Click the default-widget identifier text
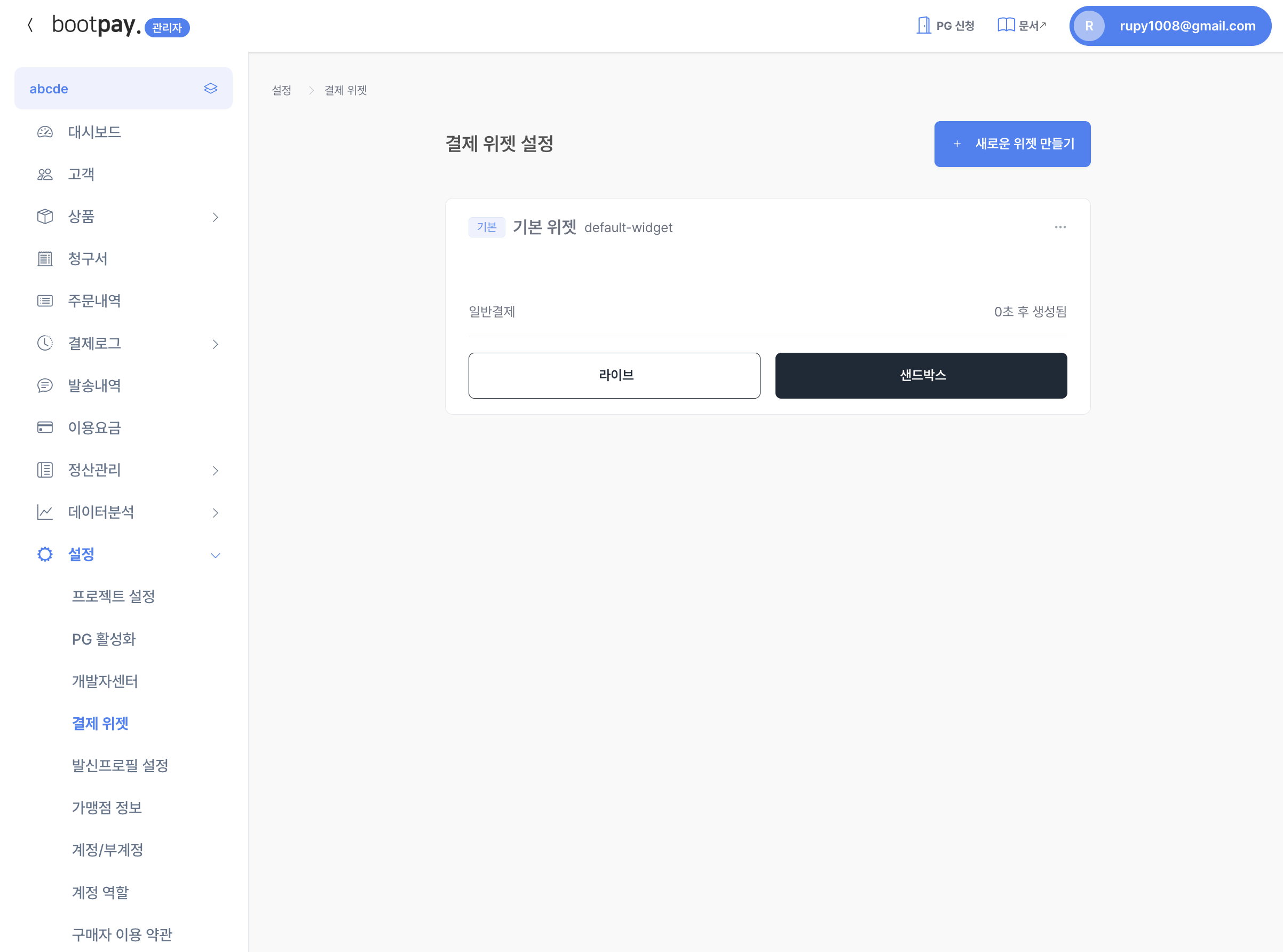 [628, 228]
